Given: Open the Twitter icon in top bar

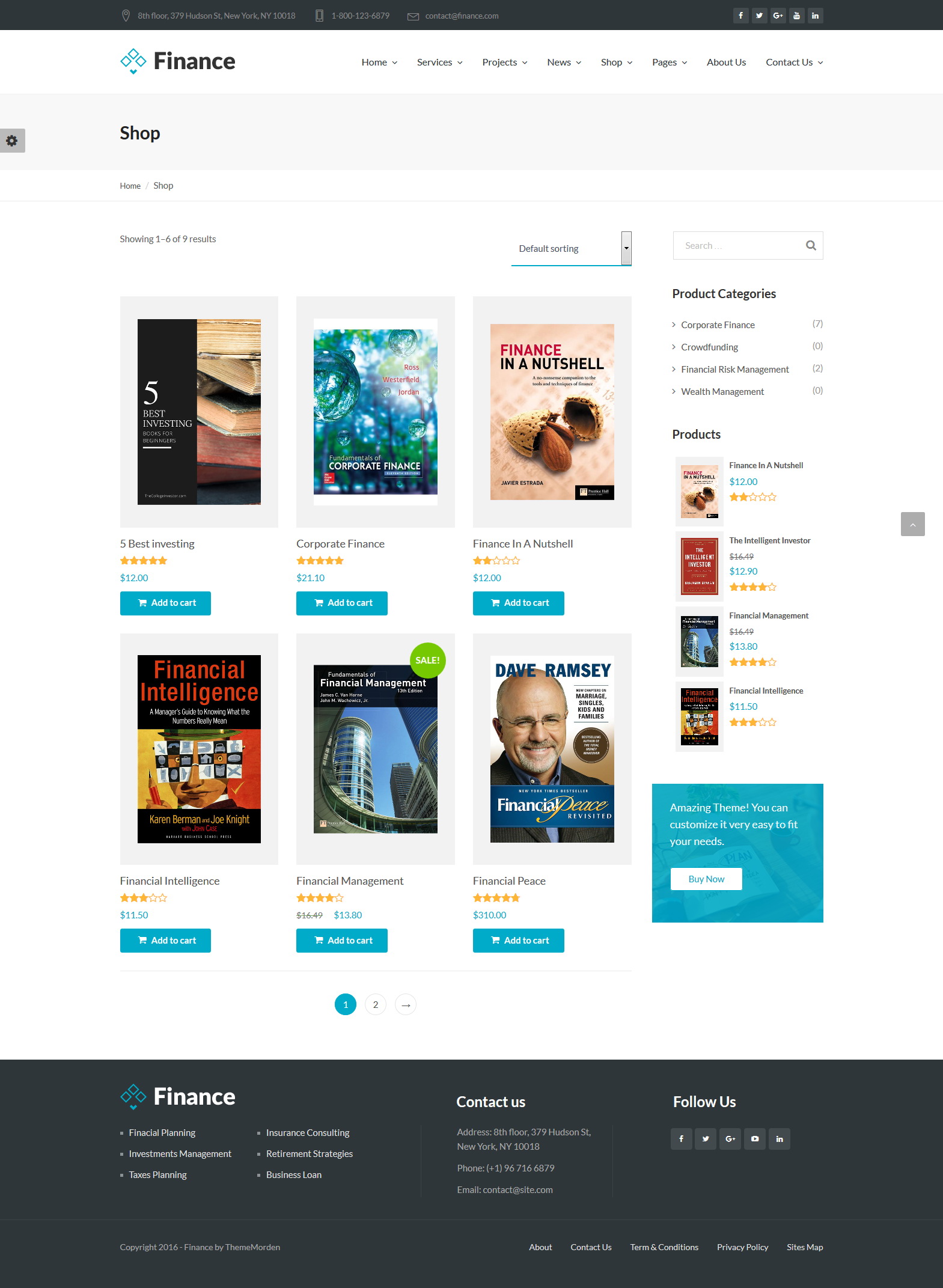Looking at the screenshot, I should 759,16.
